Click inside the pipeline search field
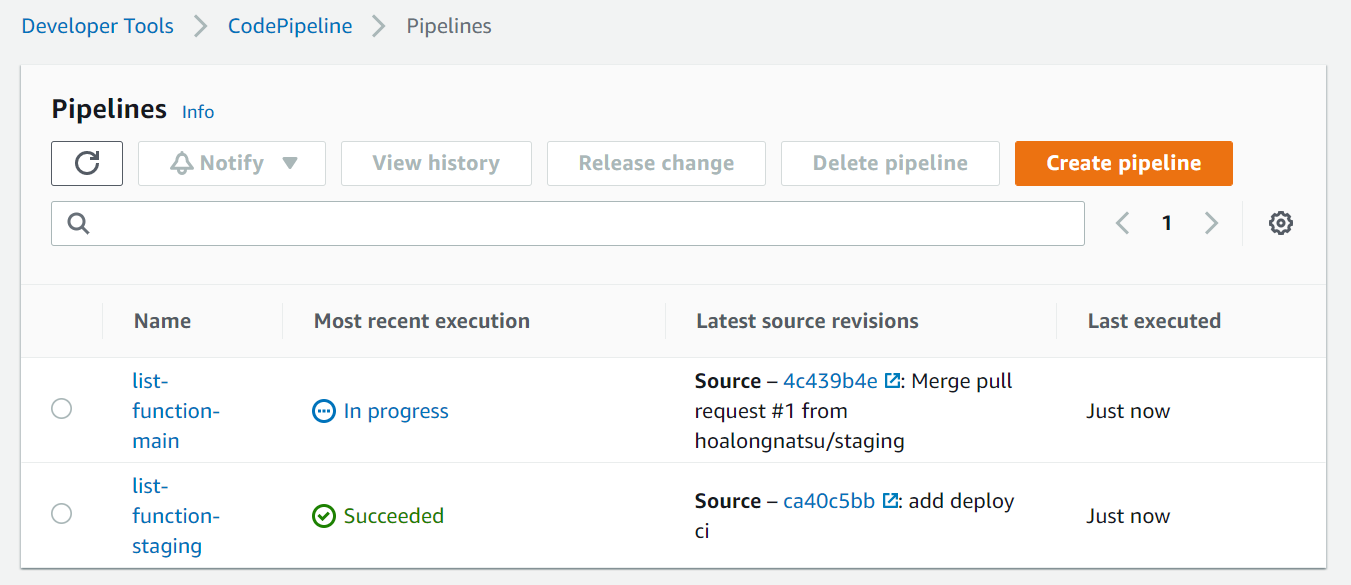1351x585 pixels. pyautogui.click(x=500, y=223)
